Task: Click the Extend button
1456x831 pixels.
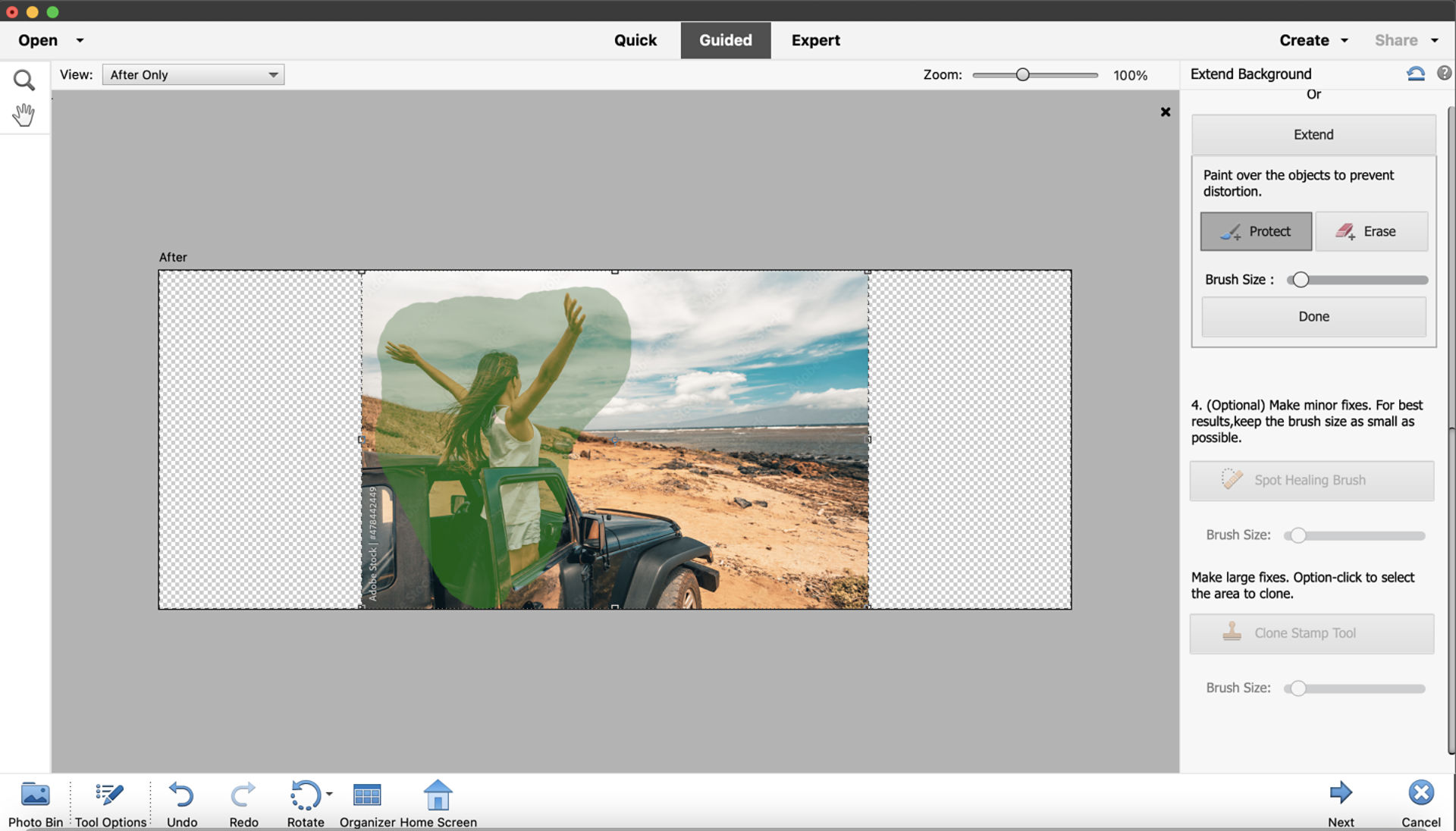Action: click(x=1313, y=133)
